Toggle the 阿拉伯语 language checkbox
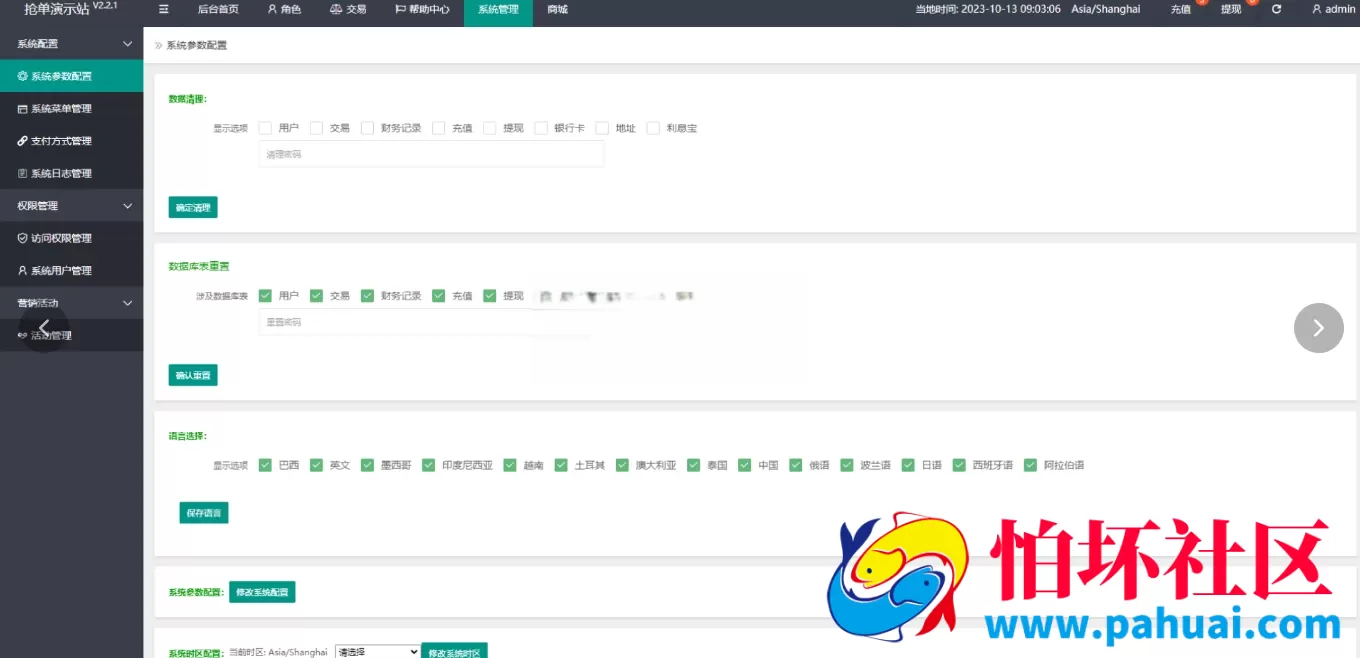 point(1030,465)
